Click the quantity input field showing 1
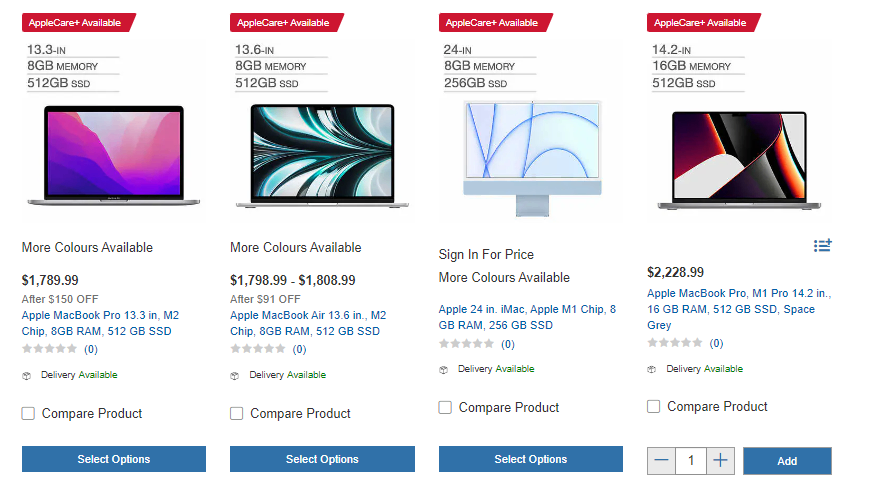874x484 pixels. point(690,461)
